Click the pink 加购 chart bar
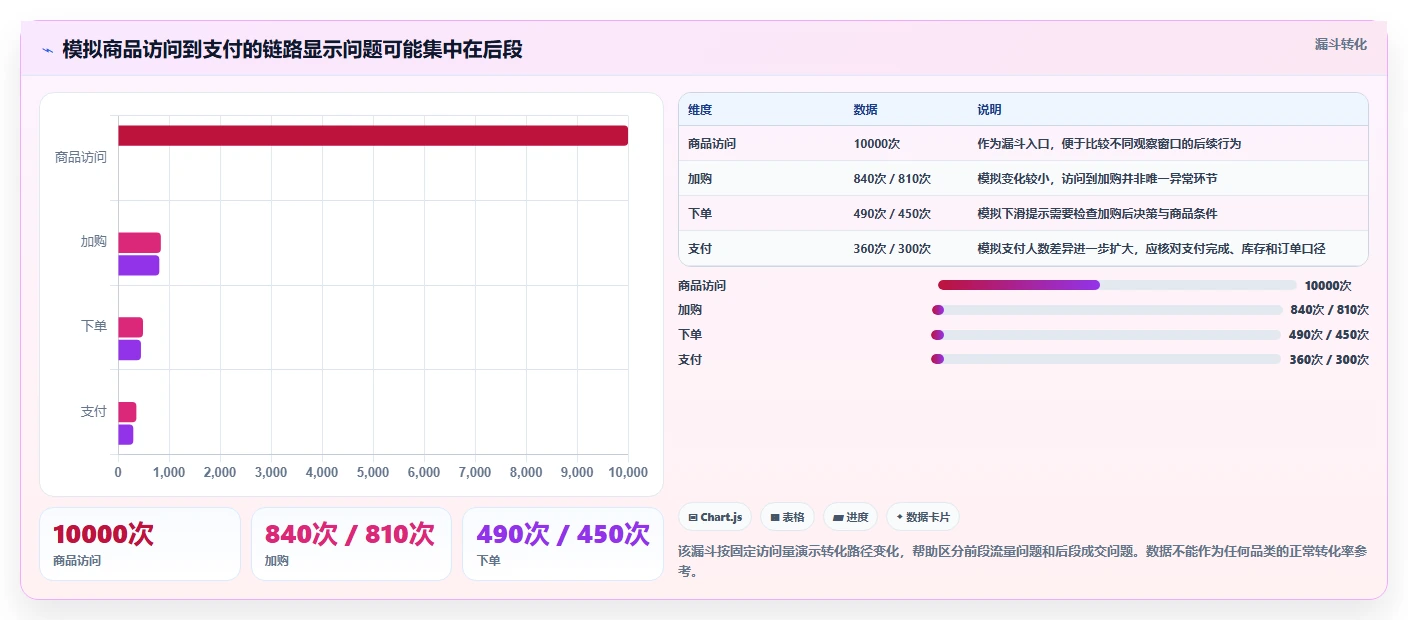This screenshot has width=1408, height=620. (x=139, y=242)
